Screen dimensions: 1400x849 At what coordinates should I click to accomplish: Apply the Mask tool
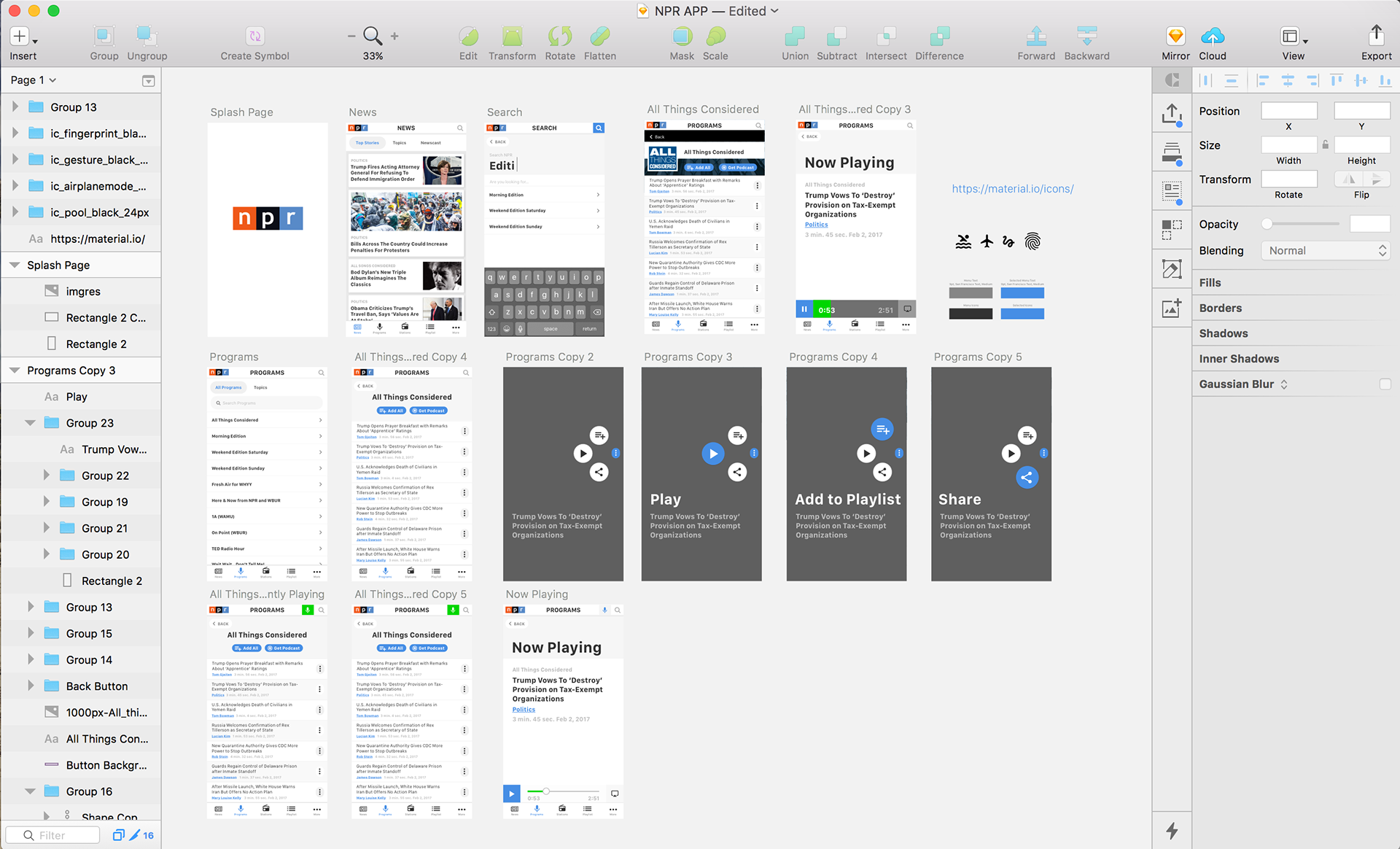point(682,36)
